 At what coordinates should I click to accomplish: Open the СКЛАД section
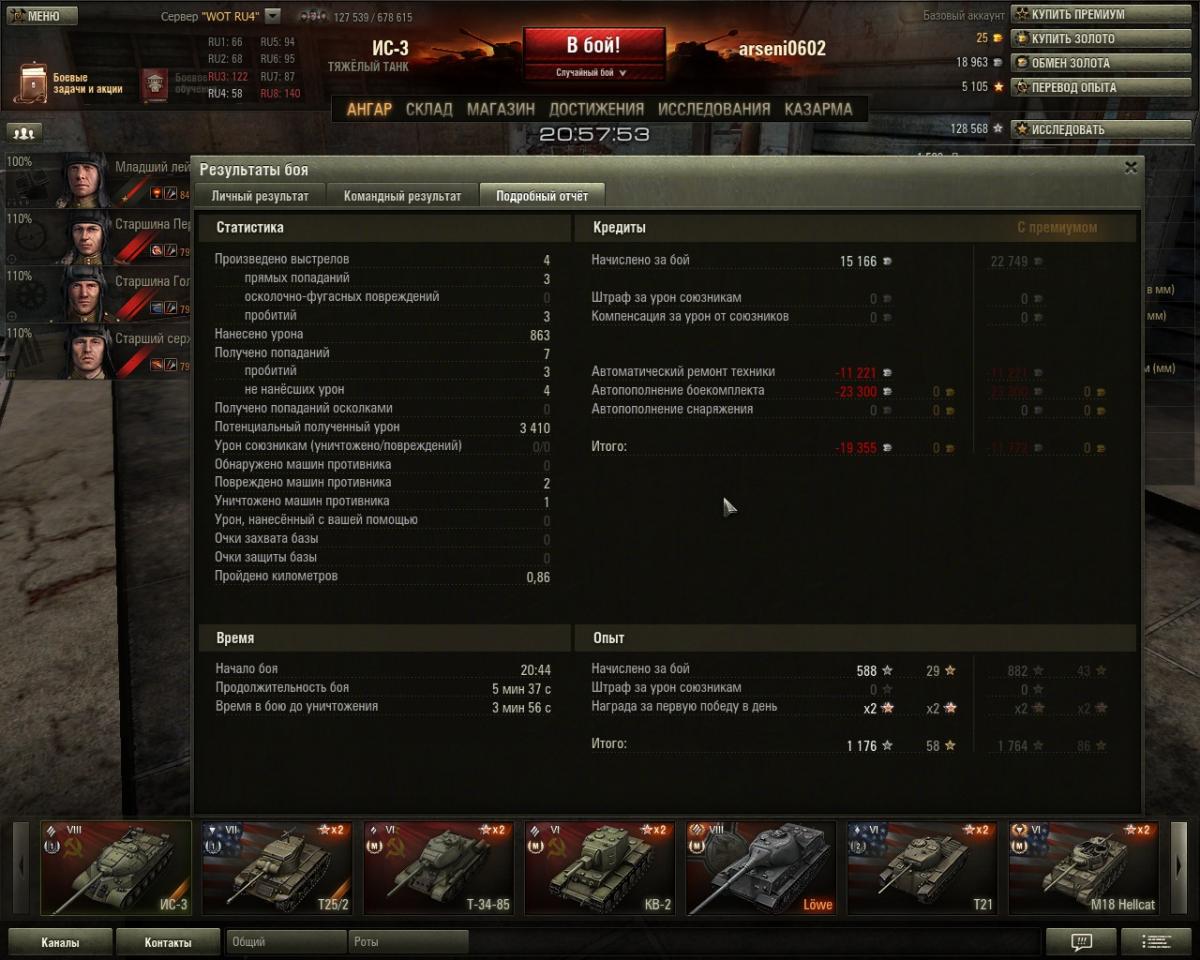tap(429, 109)
